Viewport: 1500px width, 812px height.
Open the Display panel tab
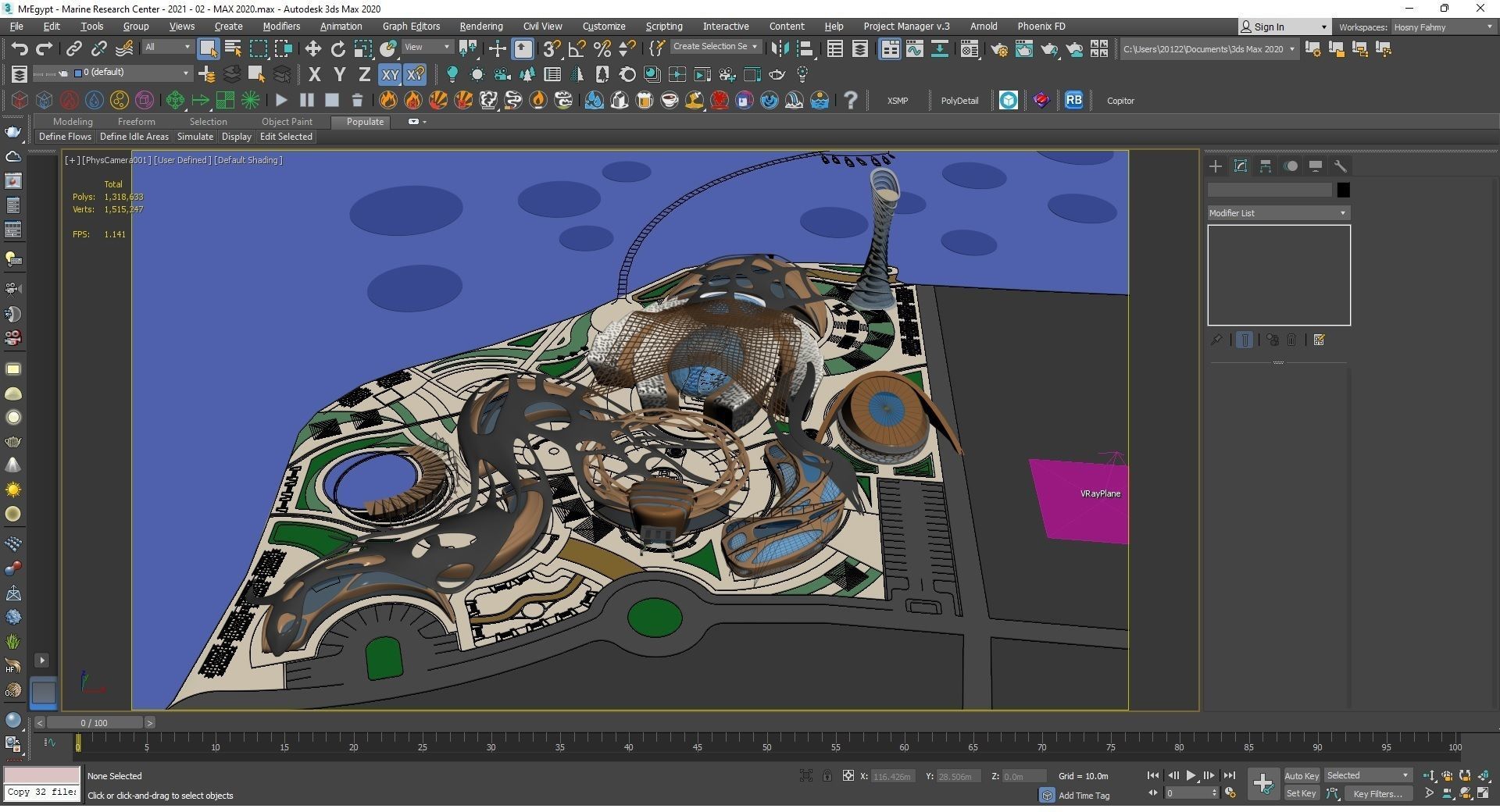1316,166
